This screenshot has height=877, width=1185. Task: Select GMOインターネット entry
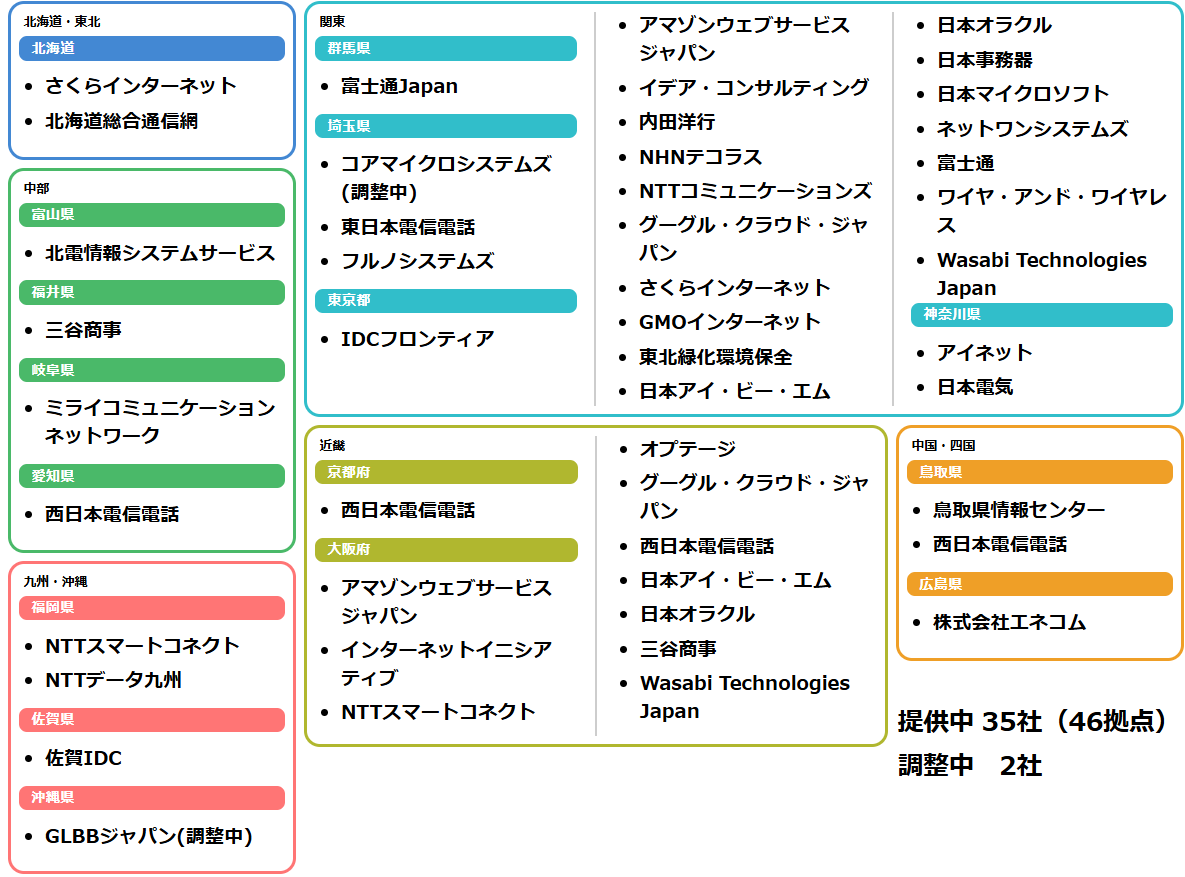click(730, 323)
